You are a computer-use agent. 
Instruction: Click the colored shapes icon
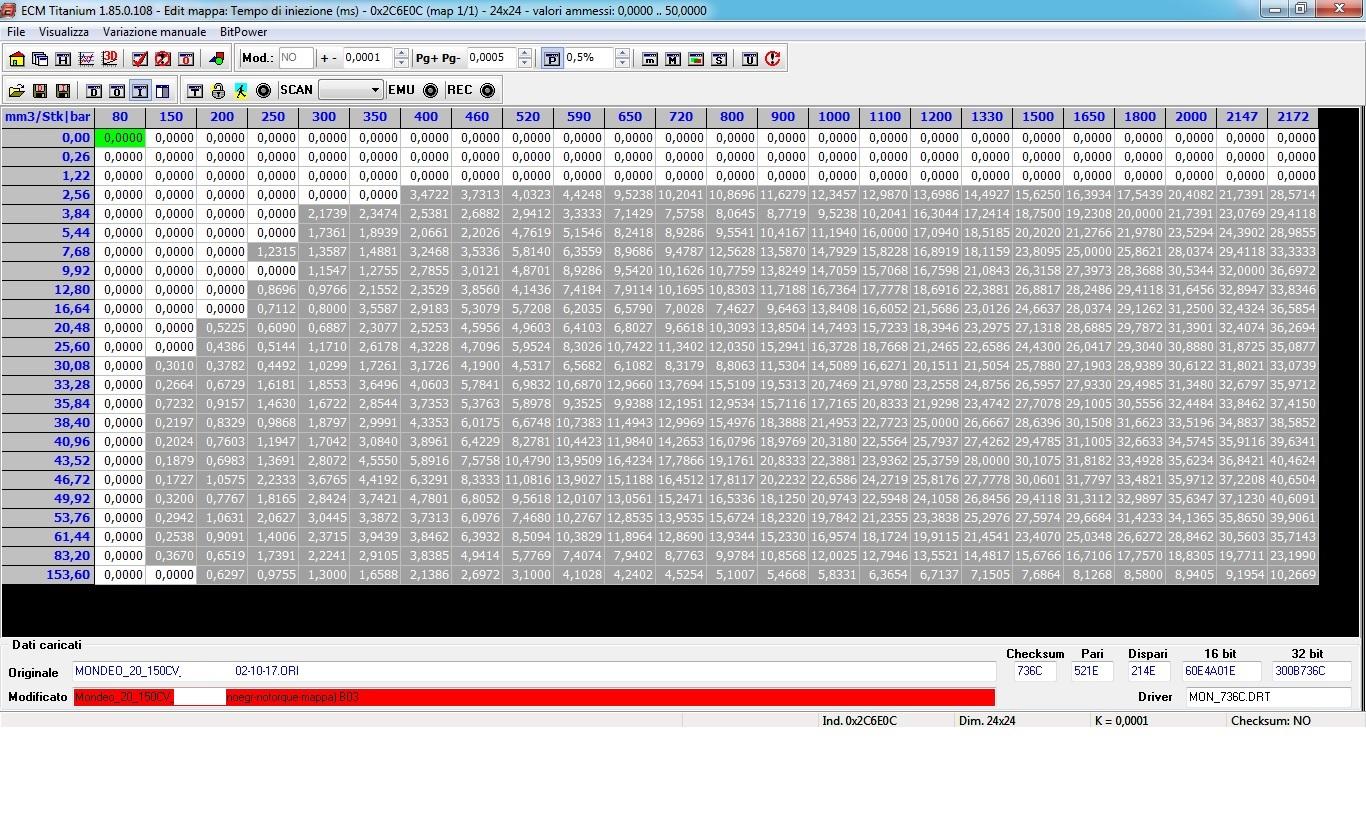[216, 59]
